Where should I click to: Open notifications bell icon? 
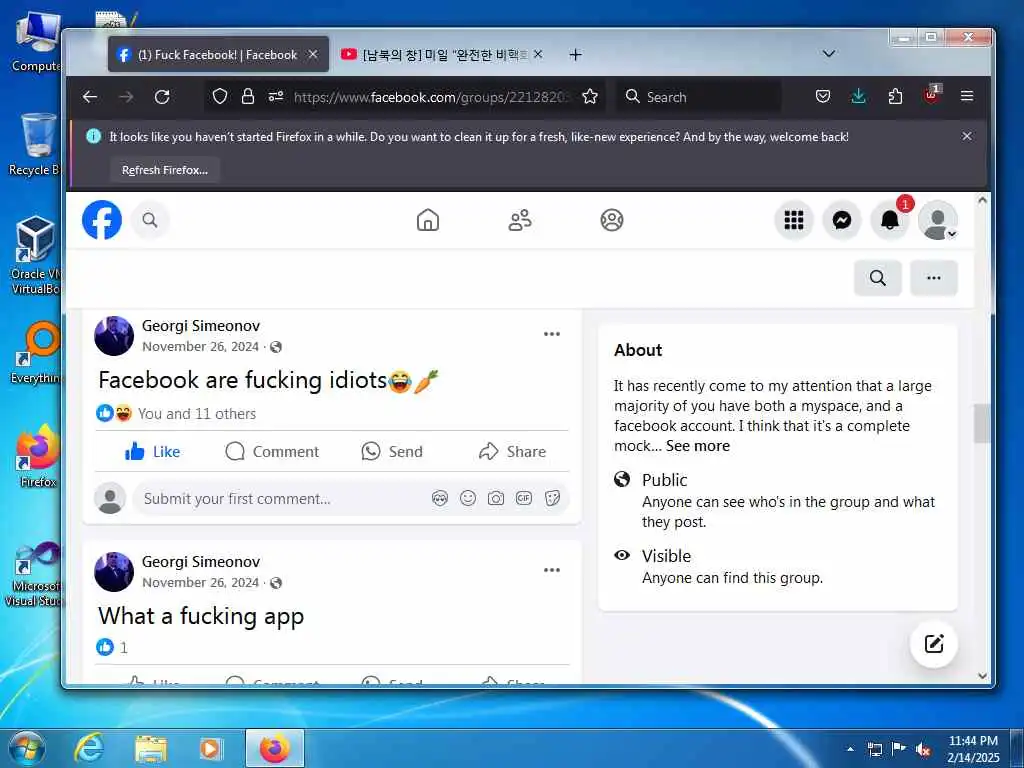click(890, 220)
